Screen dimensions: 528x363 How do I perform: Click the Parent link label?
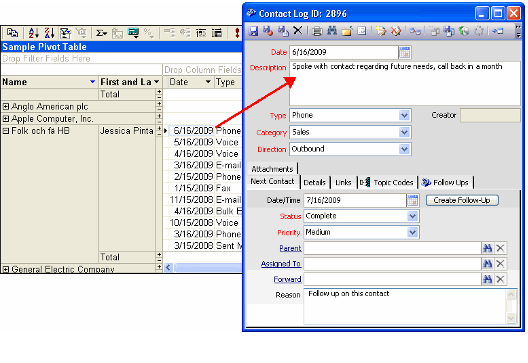click(x=290, y=249)
